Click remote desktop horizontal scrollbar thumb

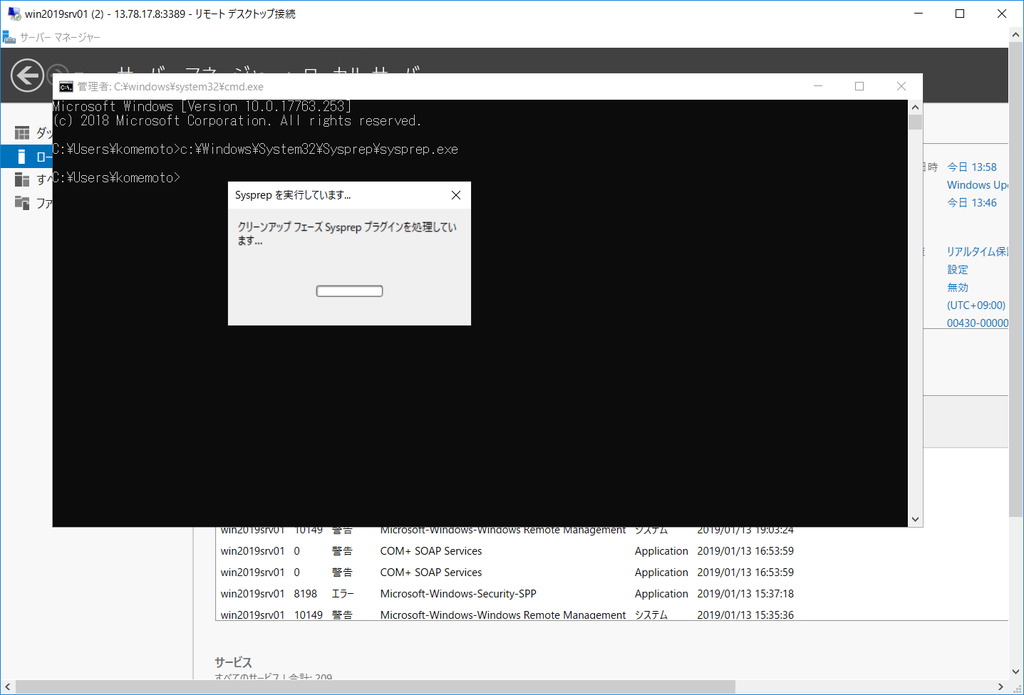tap(376, 687)
